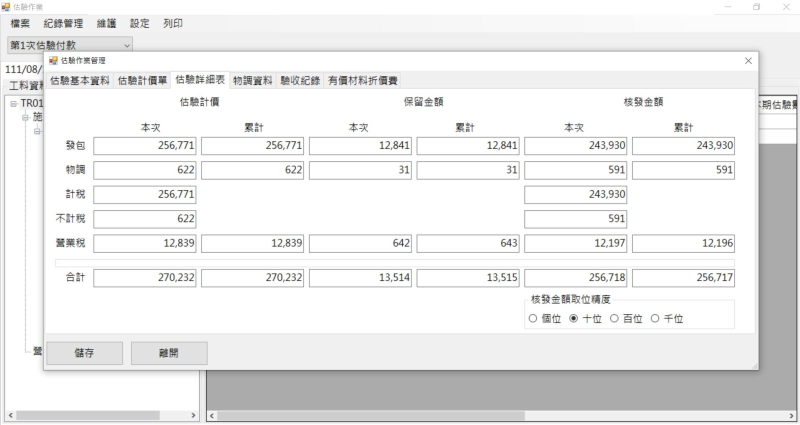Click 物調 保留金額 累計 field
This screenshot has height=425, width=800.
468,170
